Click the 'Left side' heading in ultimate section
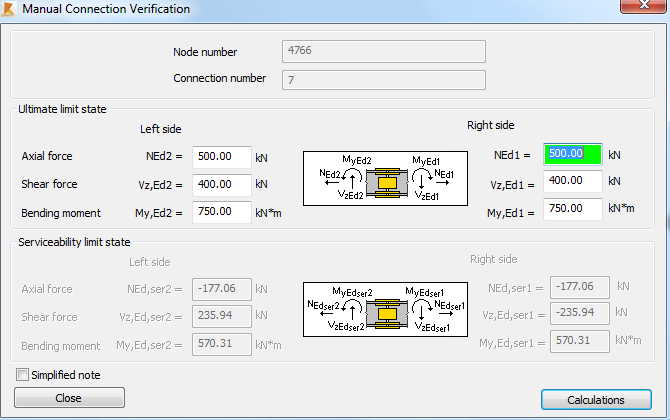This screenshot has width=670, height=420. tap(161, 129)
